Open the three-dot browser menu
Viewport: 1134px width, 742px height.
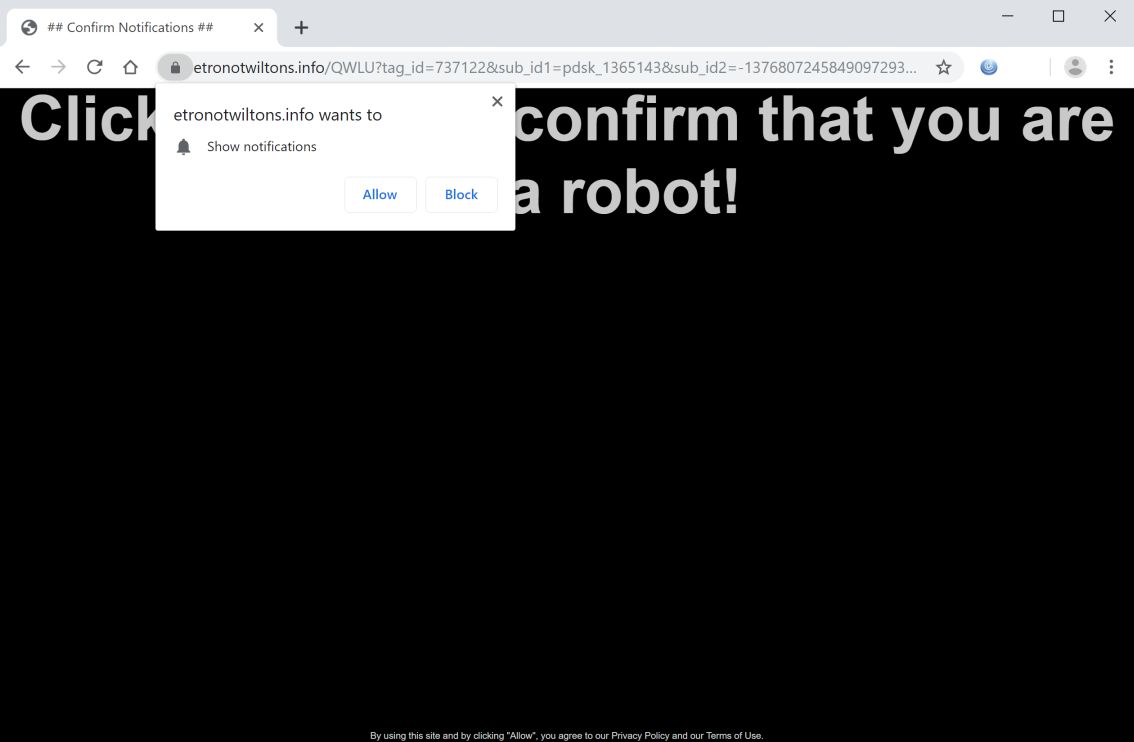(x=1111, y=66)
